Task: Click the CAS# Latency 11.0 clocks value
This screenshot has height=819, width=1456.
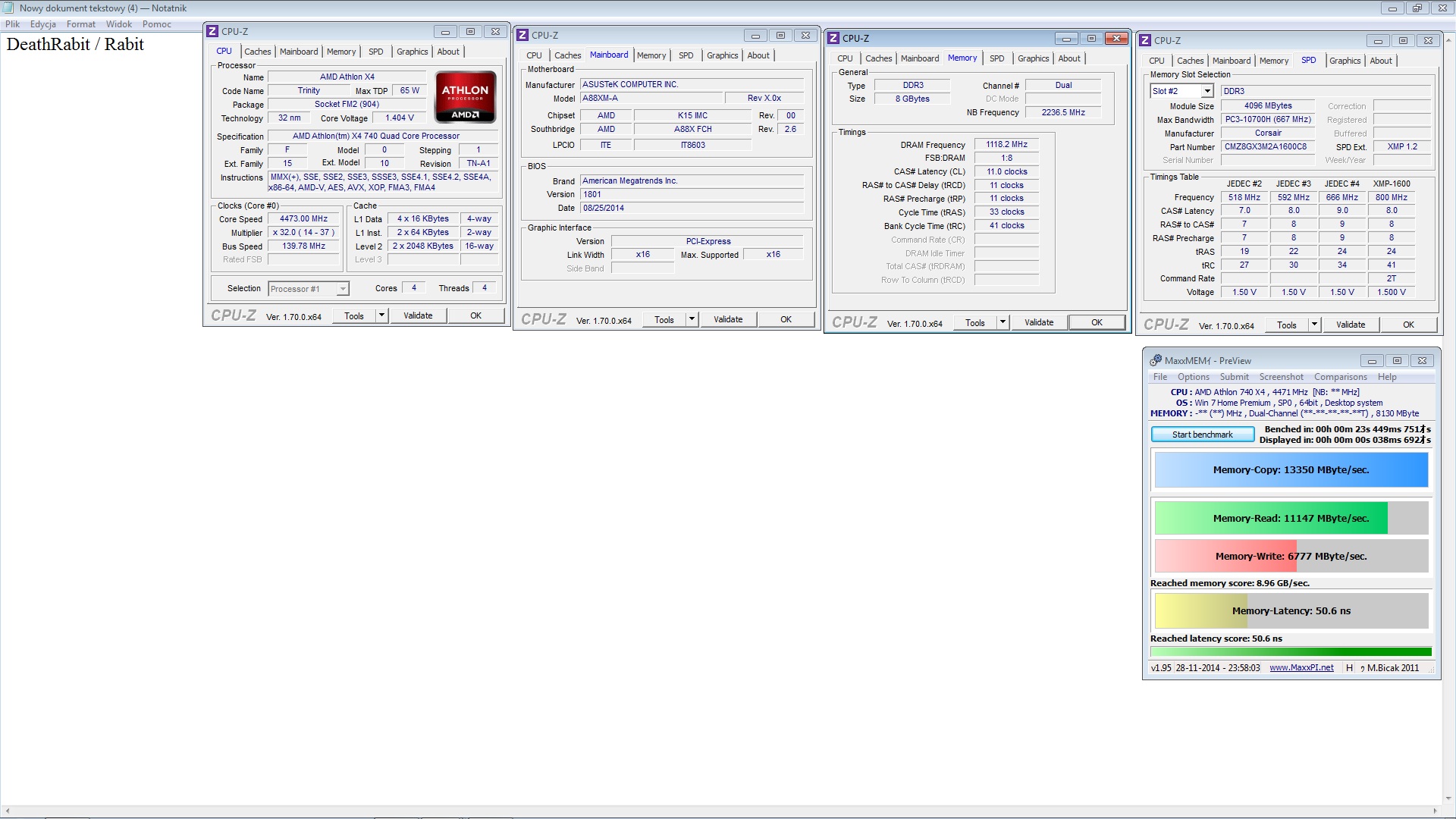Action: coord(1006,171)
